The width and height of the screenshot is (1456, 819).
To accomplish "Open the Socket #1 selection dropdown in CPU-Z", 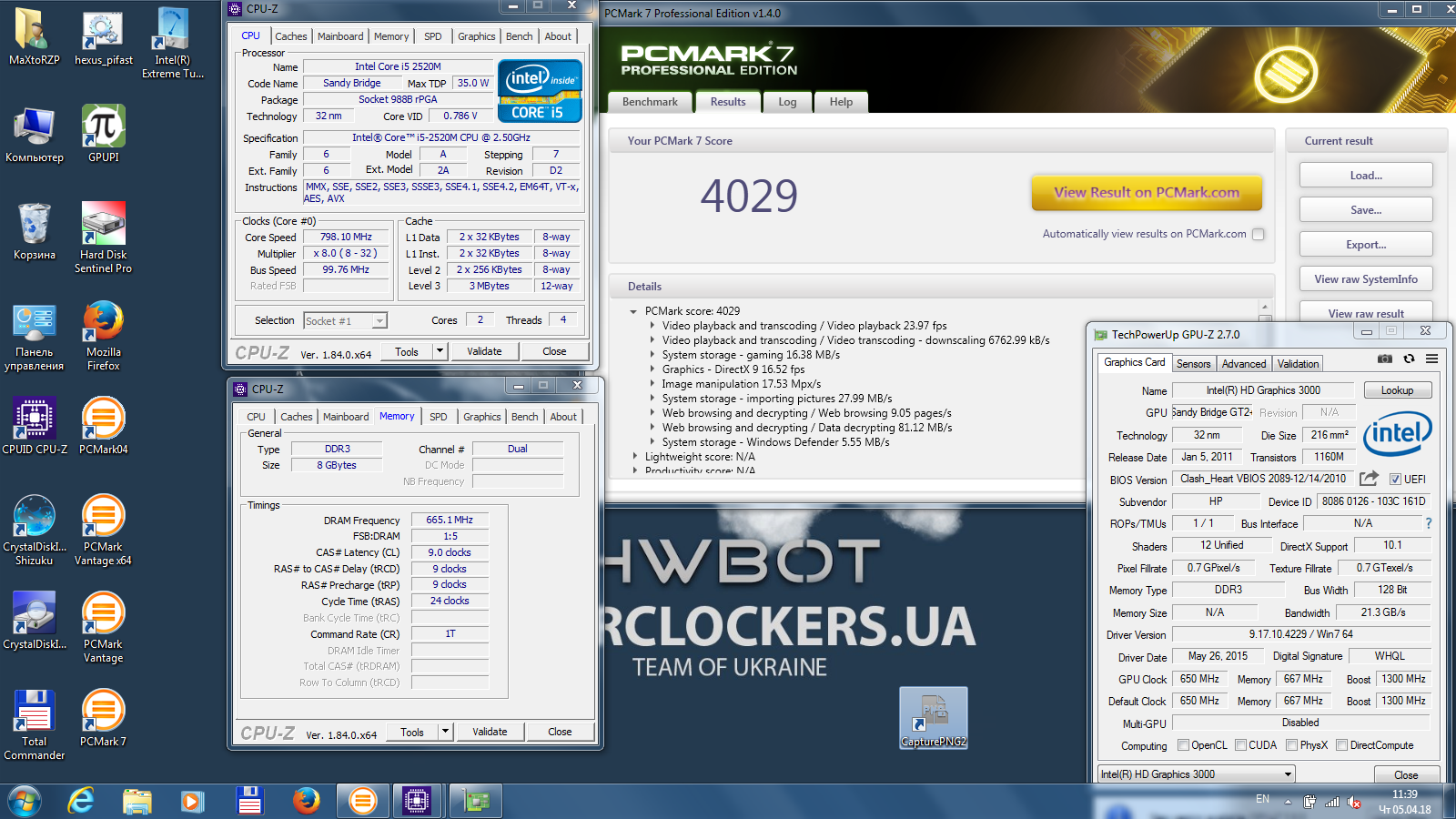I will tap(345, 320).
